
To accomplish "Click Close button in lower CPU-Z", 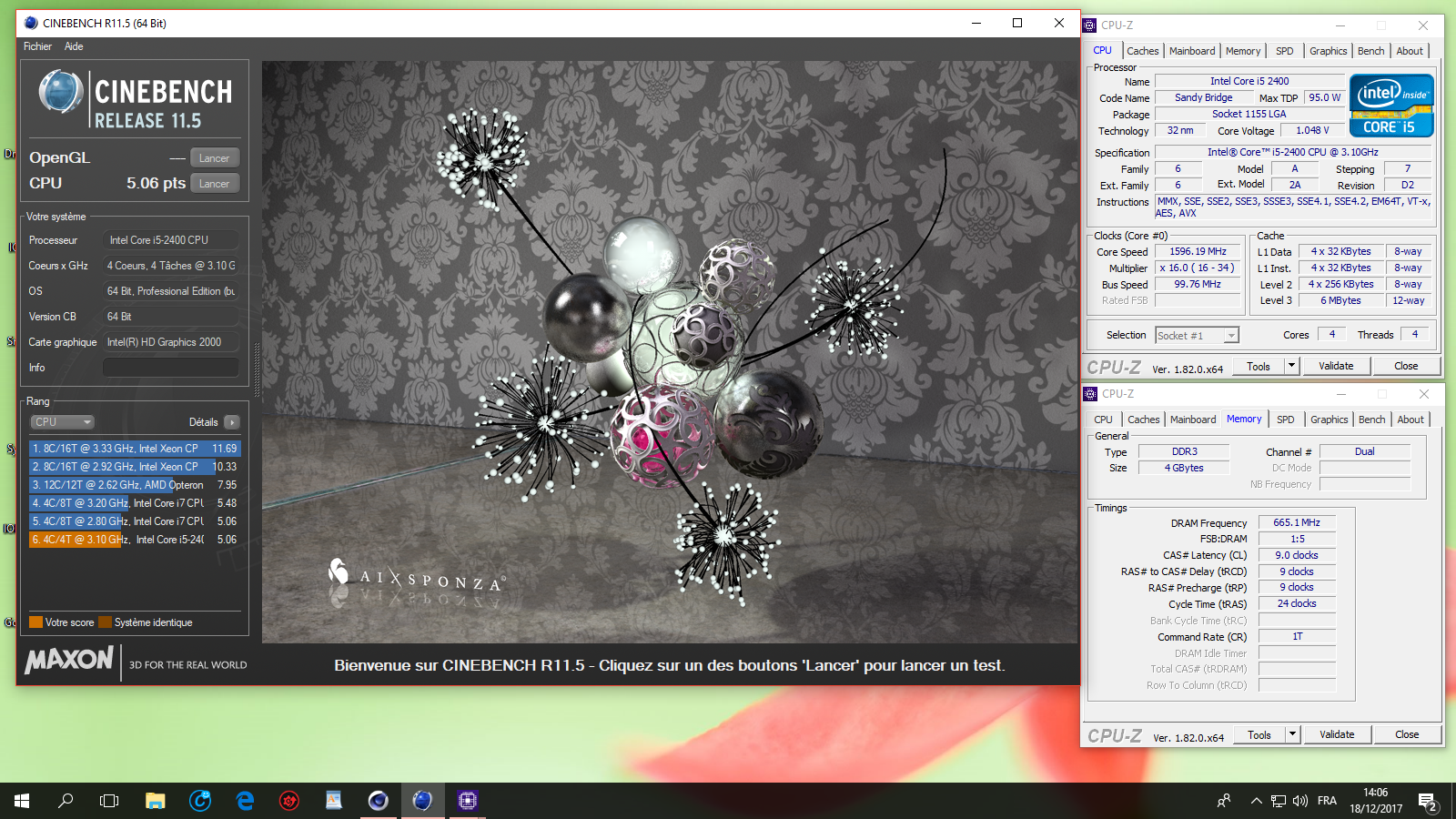I will [1407, 735].
